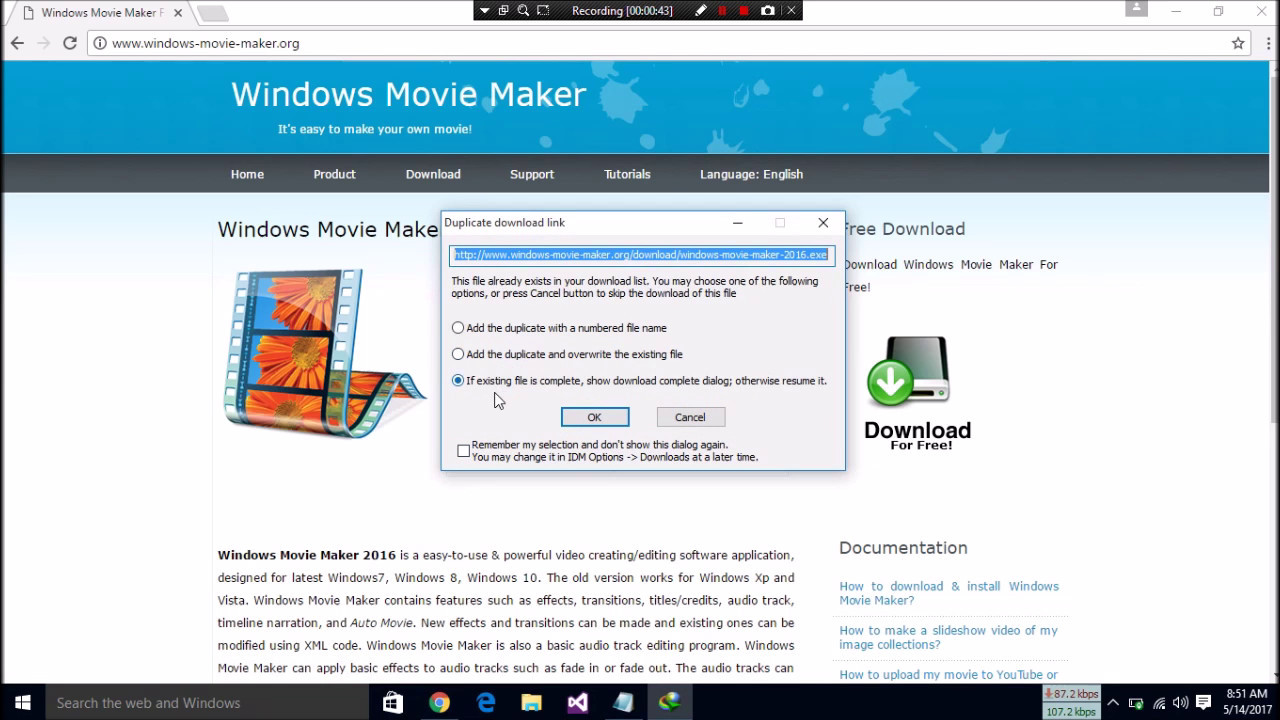Click the site info icon in address bar

click(99, 43)
